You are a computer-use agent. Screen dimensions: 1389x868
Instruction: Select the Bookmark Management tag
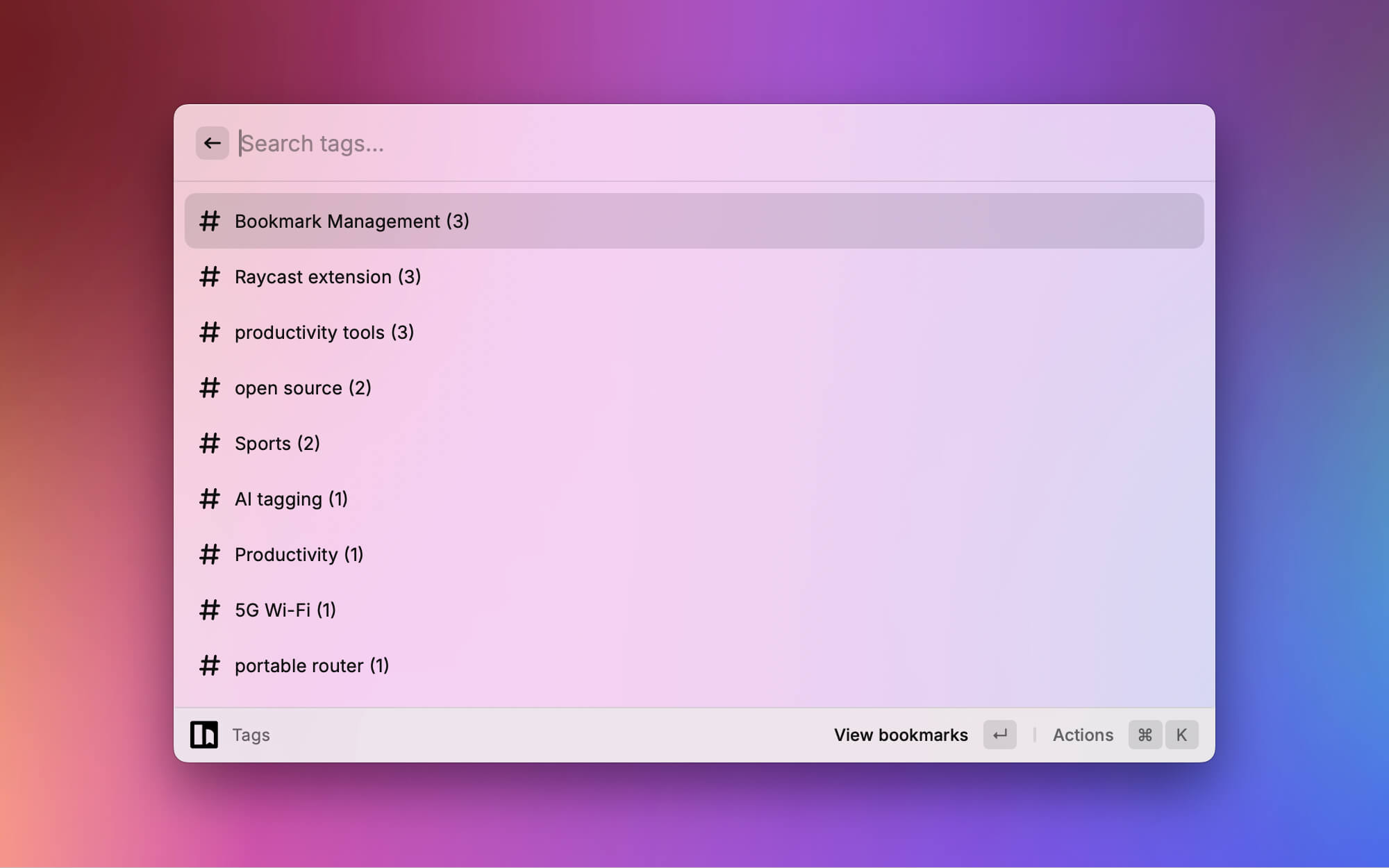351,221
